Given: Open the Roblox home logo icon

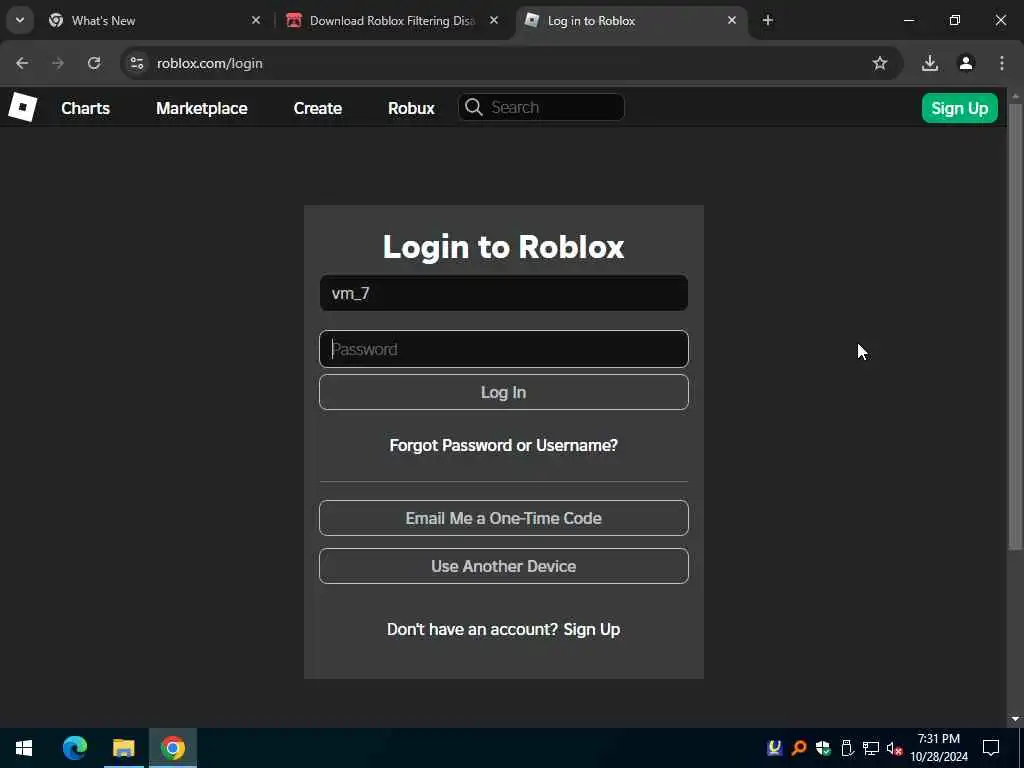Looking at the screenshot, I should [23, 107].
